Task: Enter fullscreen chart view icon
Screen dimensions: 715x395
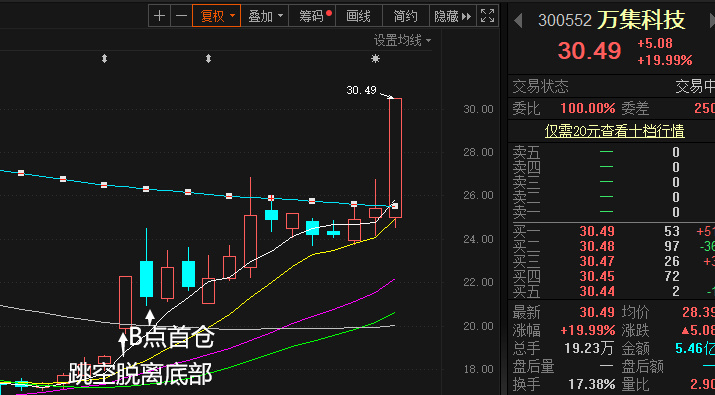Action: 487,16
